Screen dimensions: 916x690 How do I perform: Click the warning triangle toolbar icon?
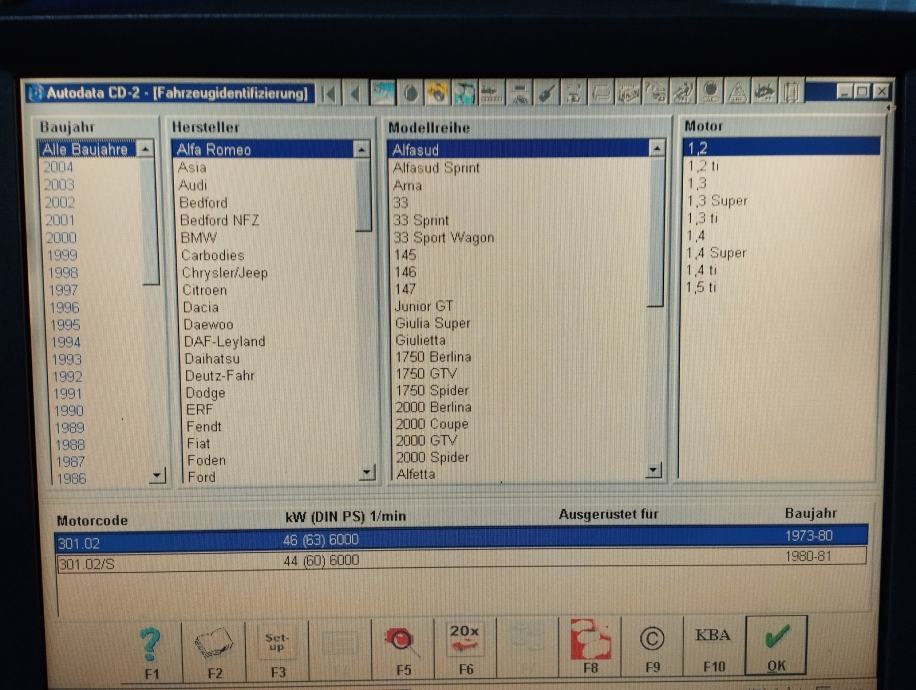[737, 92]
